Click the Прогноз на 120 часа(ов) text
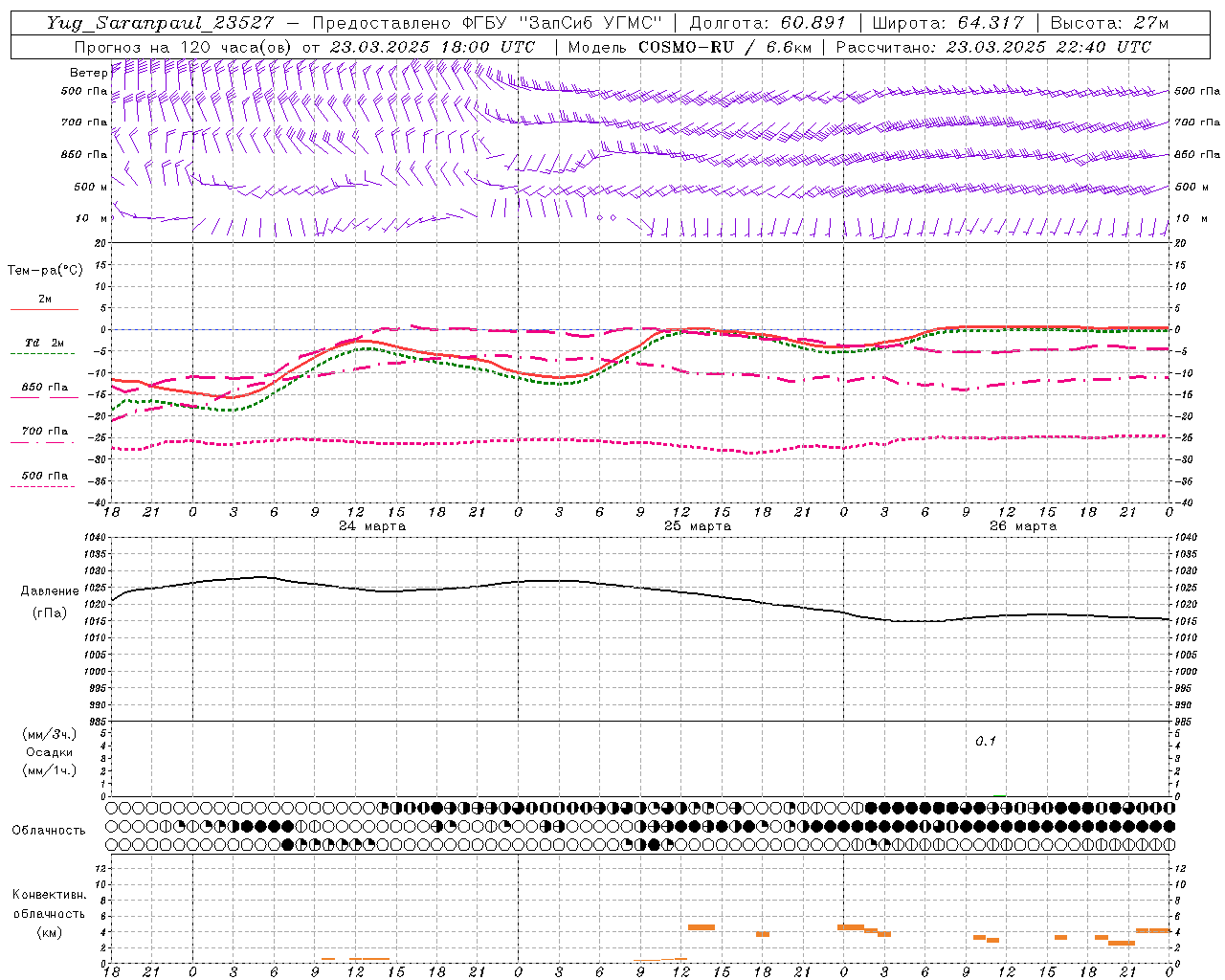Screen dimensions: 1225x980 [184, 47]
